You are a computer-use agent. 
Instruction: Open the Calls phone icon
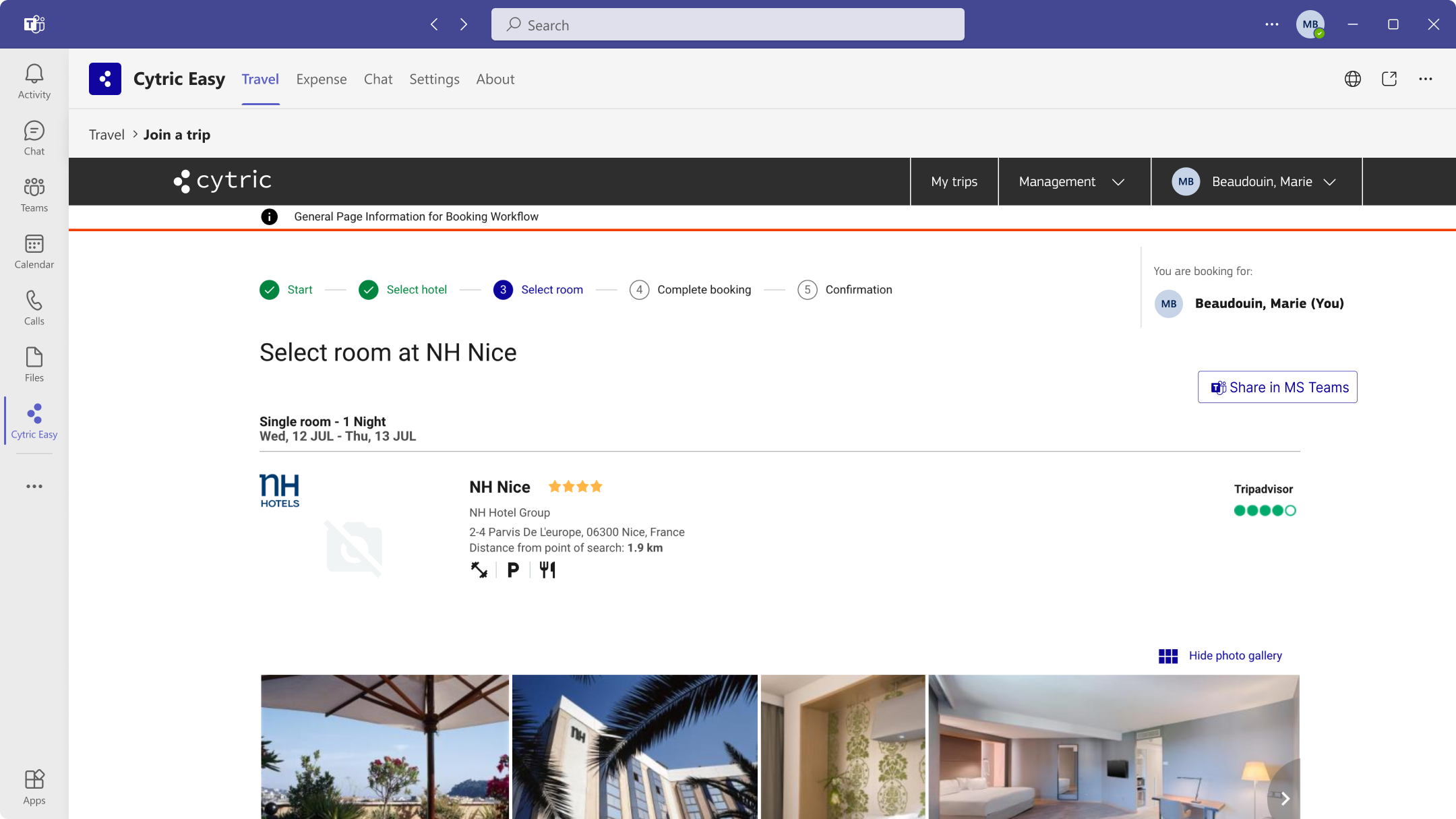tap(34, 307)
